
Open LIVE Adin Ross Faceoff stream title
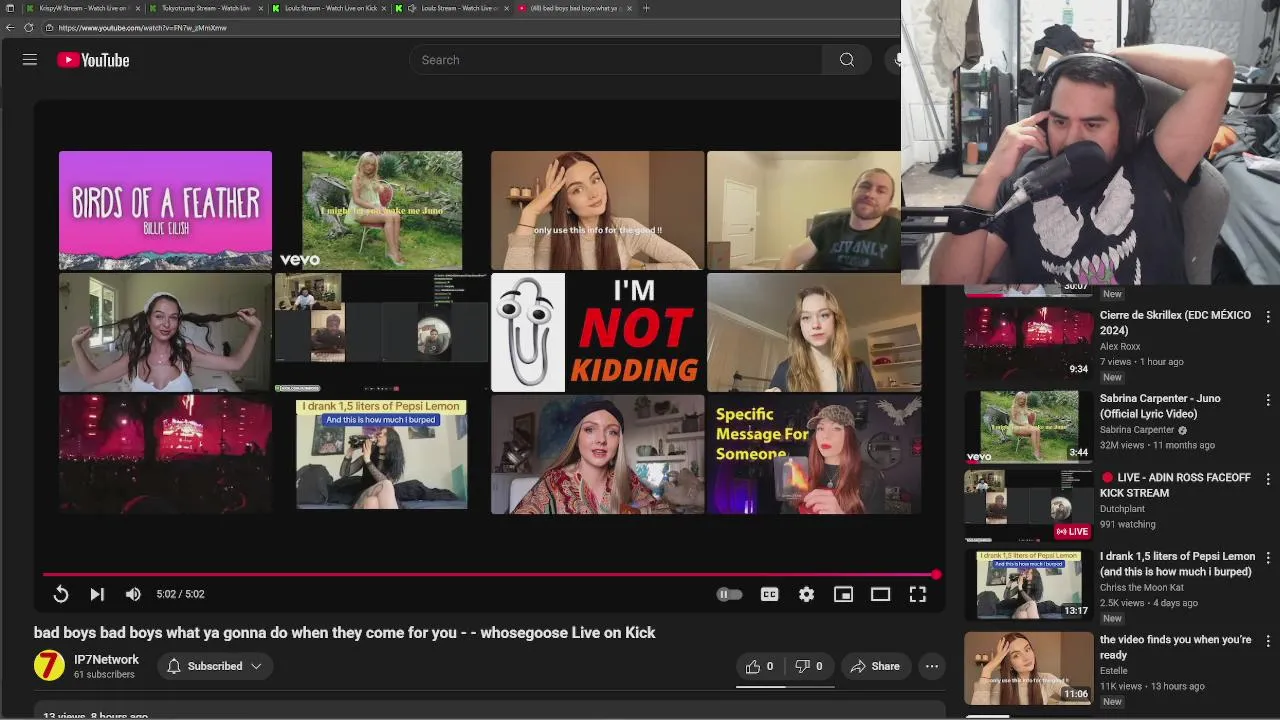[1175, 485]
